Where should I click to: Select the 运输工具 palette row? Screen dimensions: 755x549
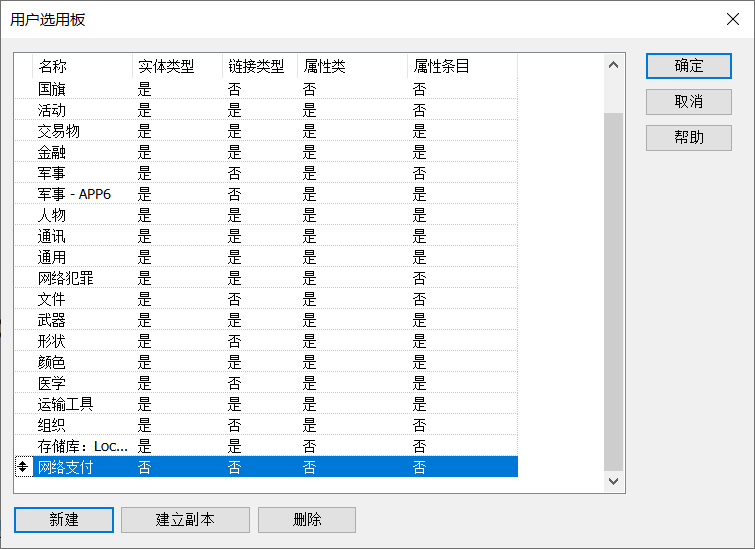tap(266, 404)
